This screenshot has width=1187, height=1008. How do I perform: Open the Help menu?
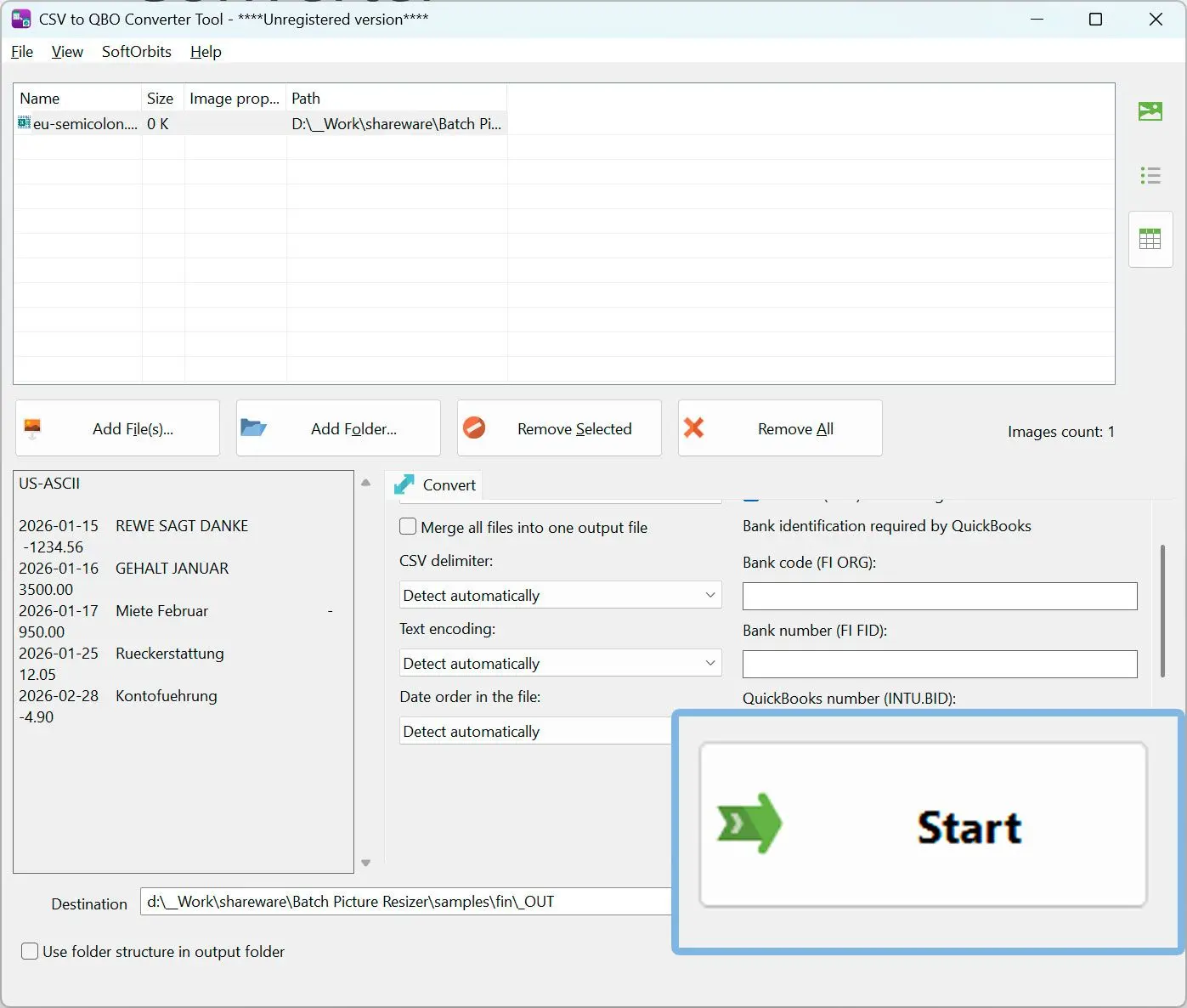(206, 52)
